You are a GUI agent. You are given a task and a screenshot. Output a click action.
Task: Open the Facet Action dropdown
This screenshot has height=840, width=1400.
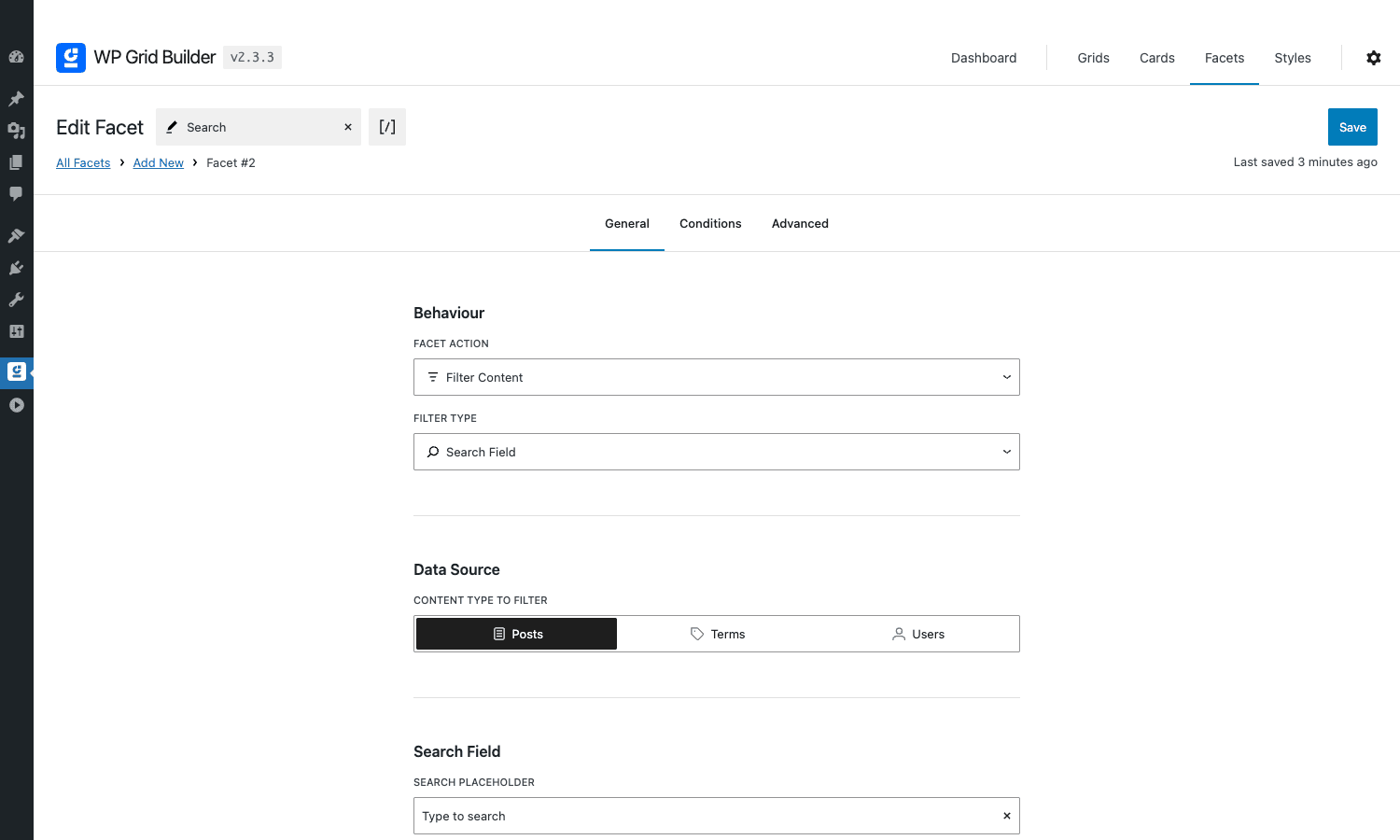coord(717,377)
